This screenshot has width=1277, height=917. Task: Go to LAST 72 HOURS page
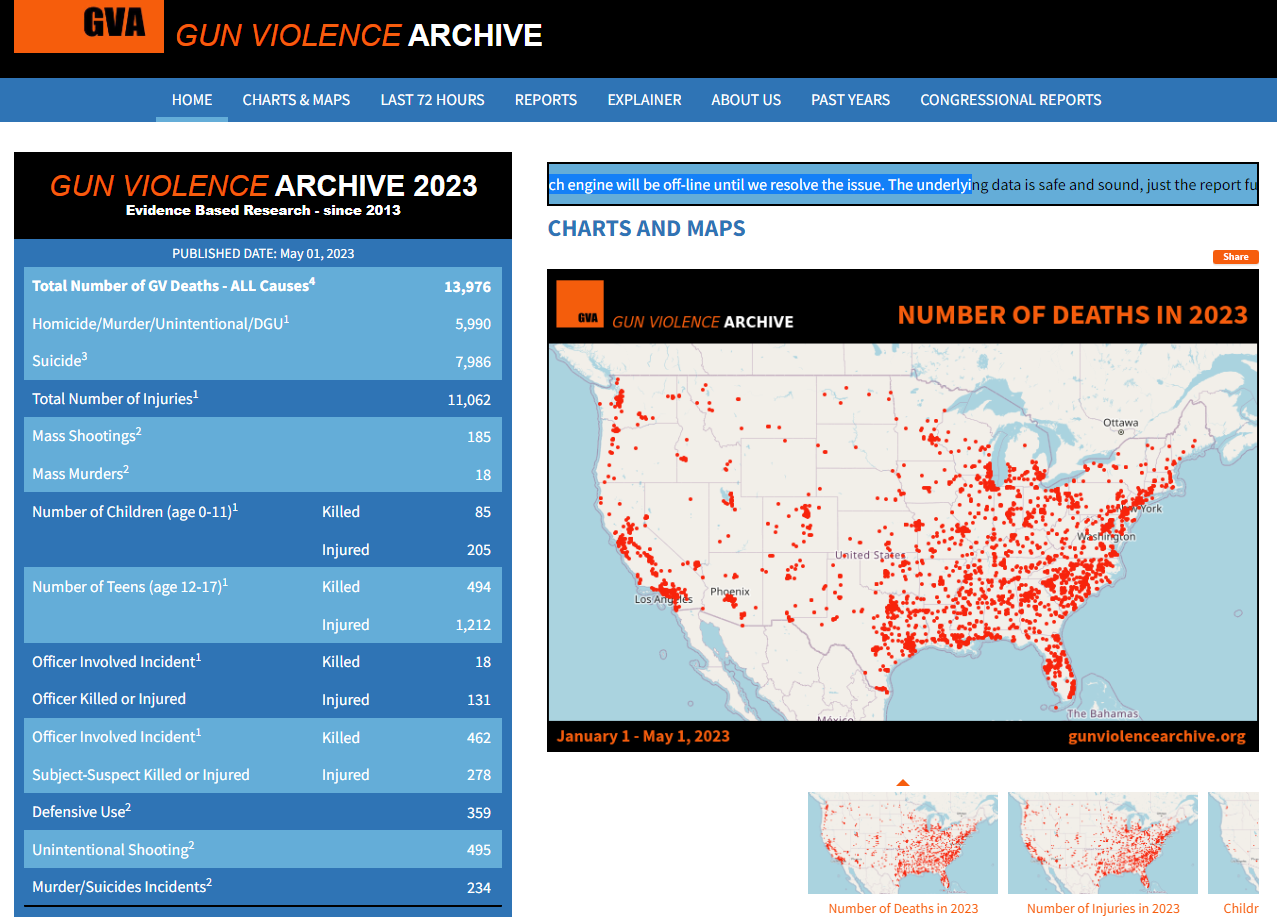(x=432, y=100)
